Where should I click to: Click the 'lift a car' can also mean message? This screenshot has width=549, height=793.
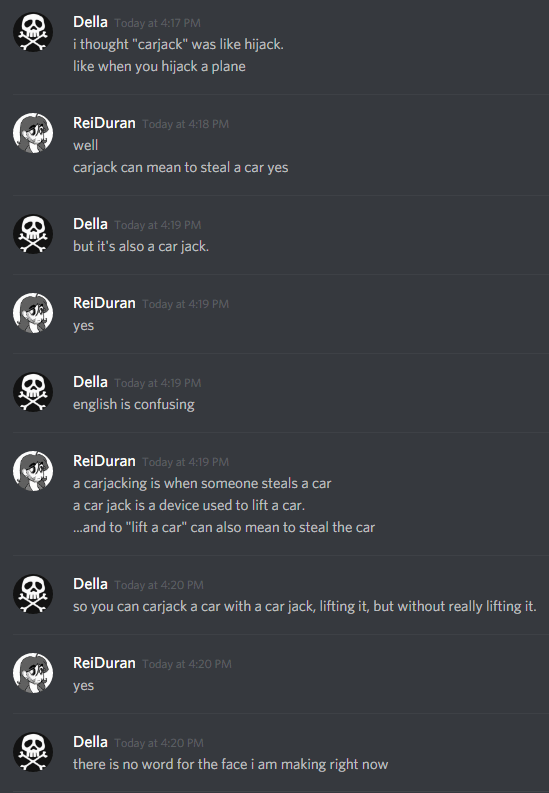coord(224,527)
